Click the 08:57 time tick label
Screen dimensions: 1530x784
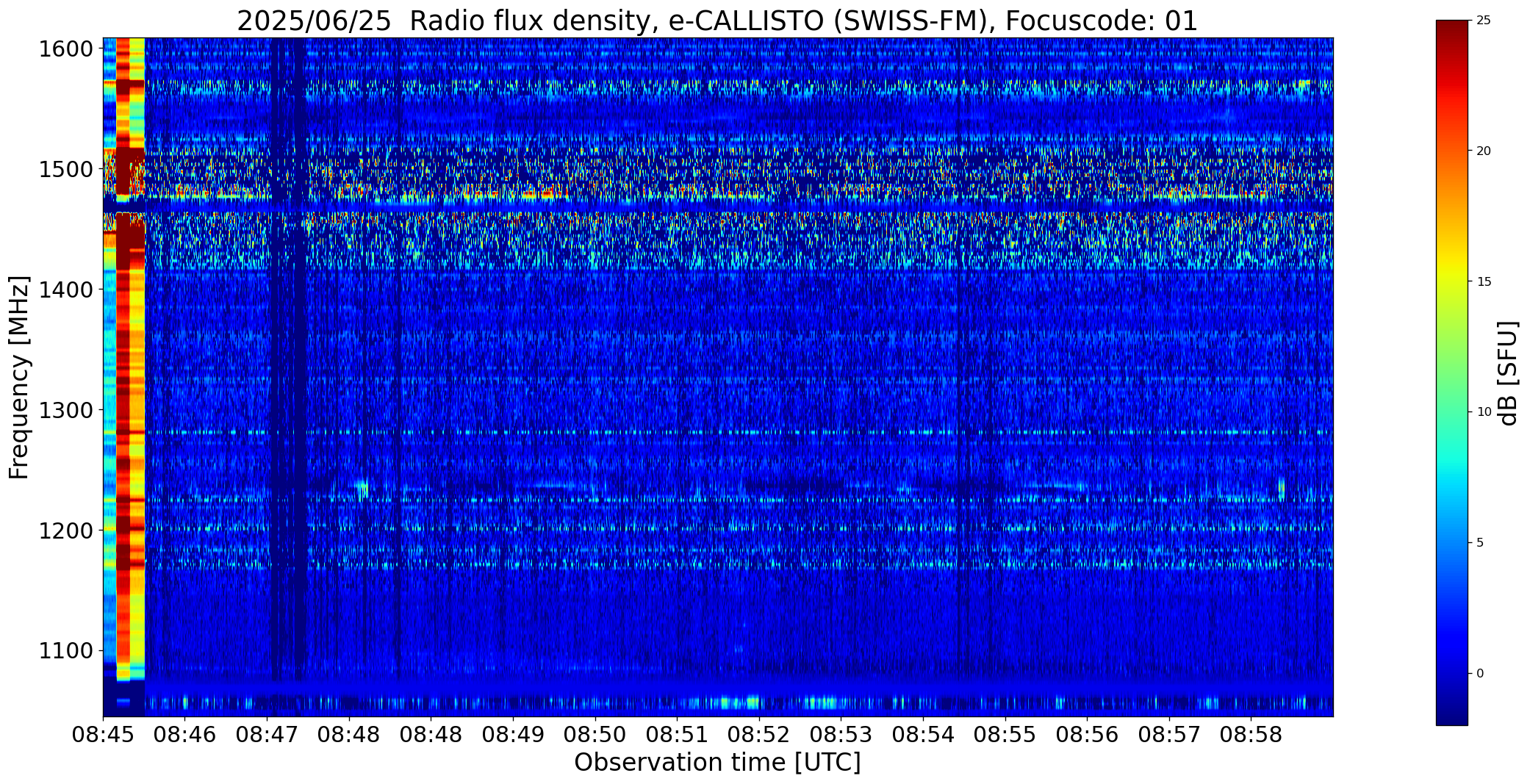click(1169, 735)
